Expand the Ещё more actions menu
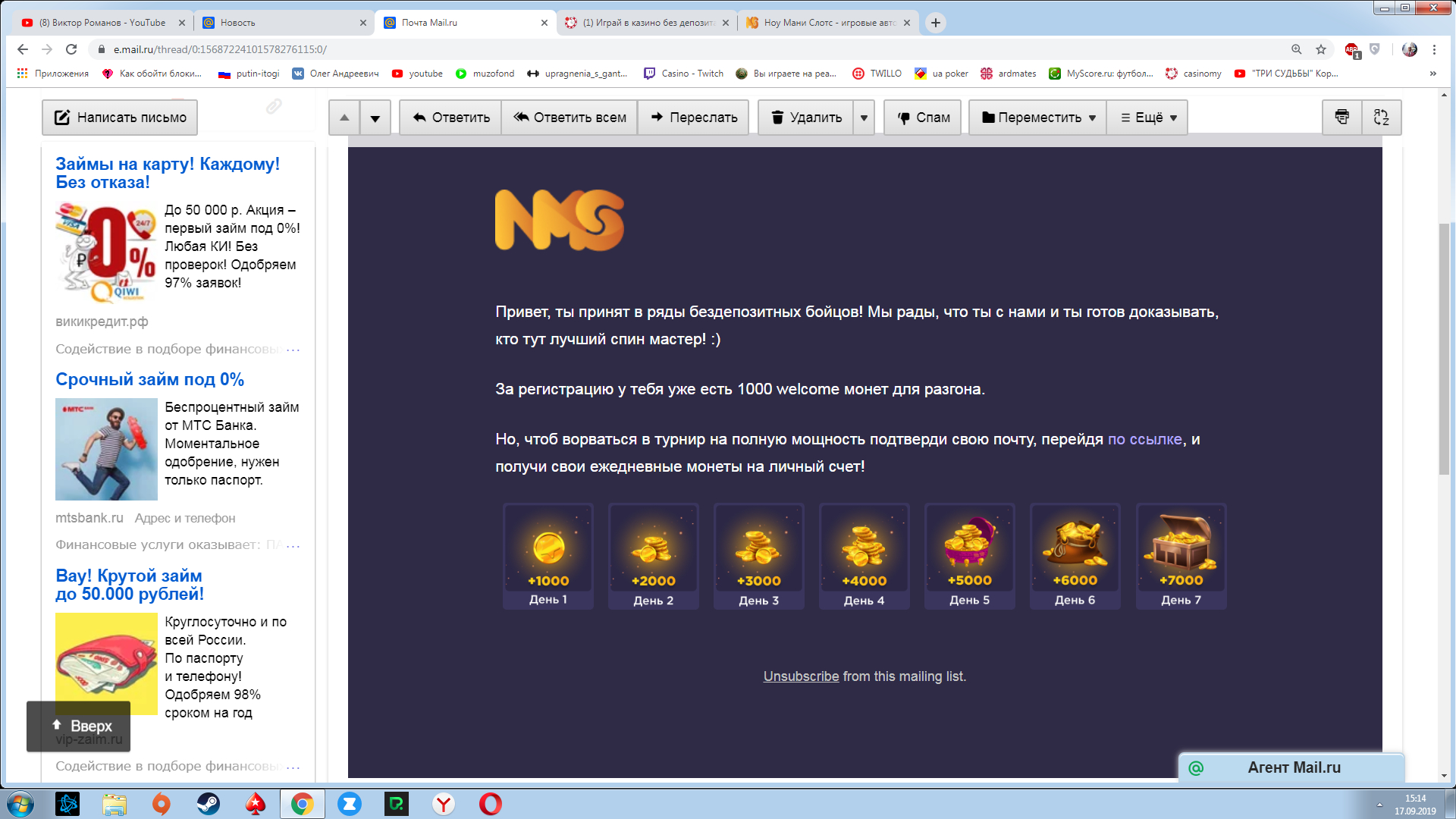The height and width of the screenshot is (819, 1456). pos(1148,118)
